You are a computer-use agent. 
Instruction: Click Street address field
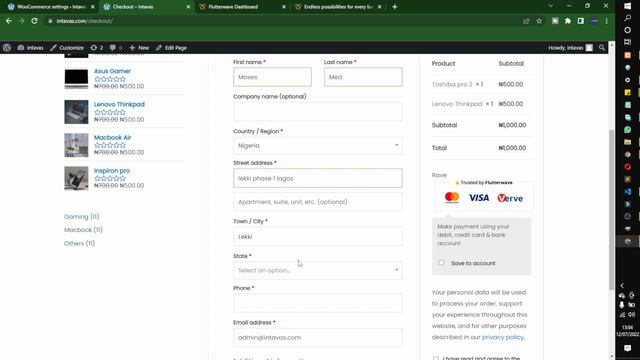tap(318, 178)
